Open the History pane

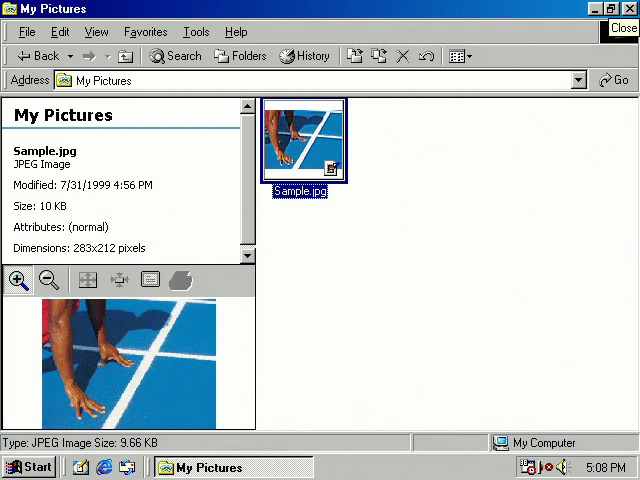point(304,56)
